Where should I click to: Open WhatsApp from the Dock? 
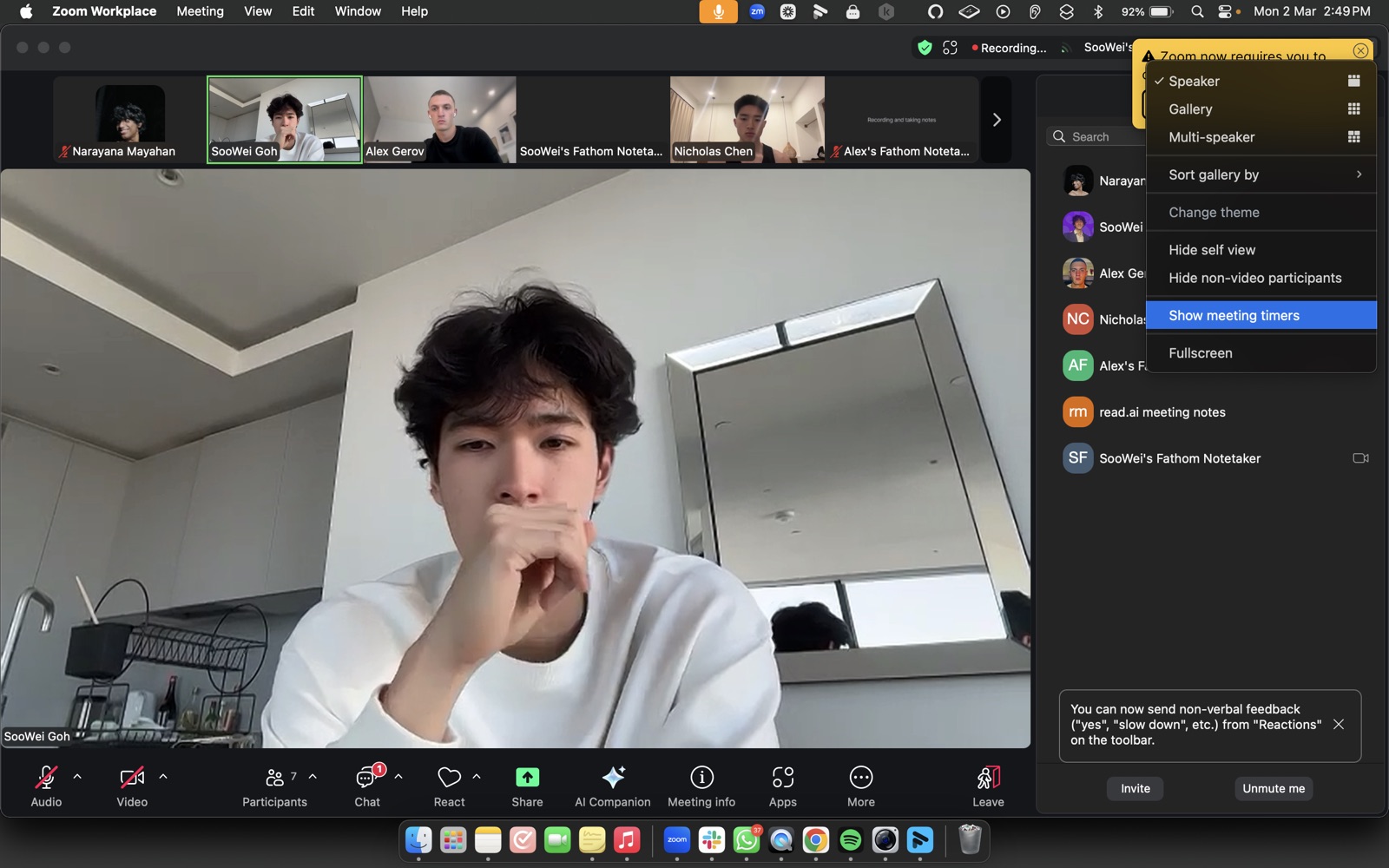coord(747,840)
